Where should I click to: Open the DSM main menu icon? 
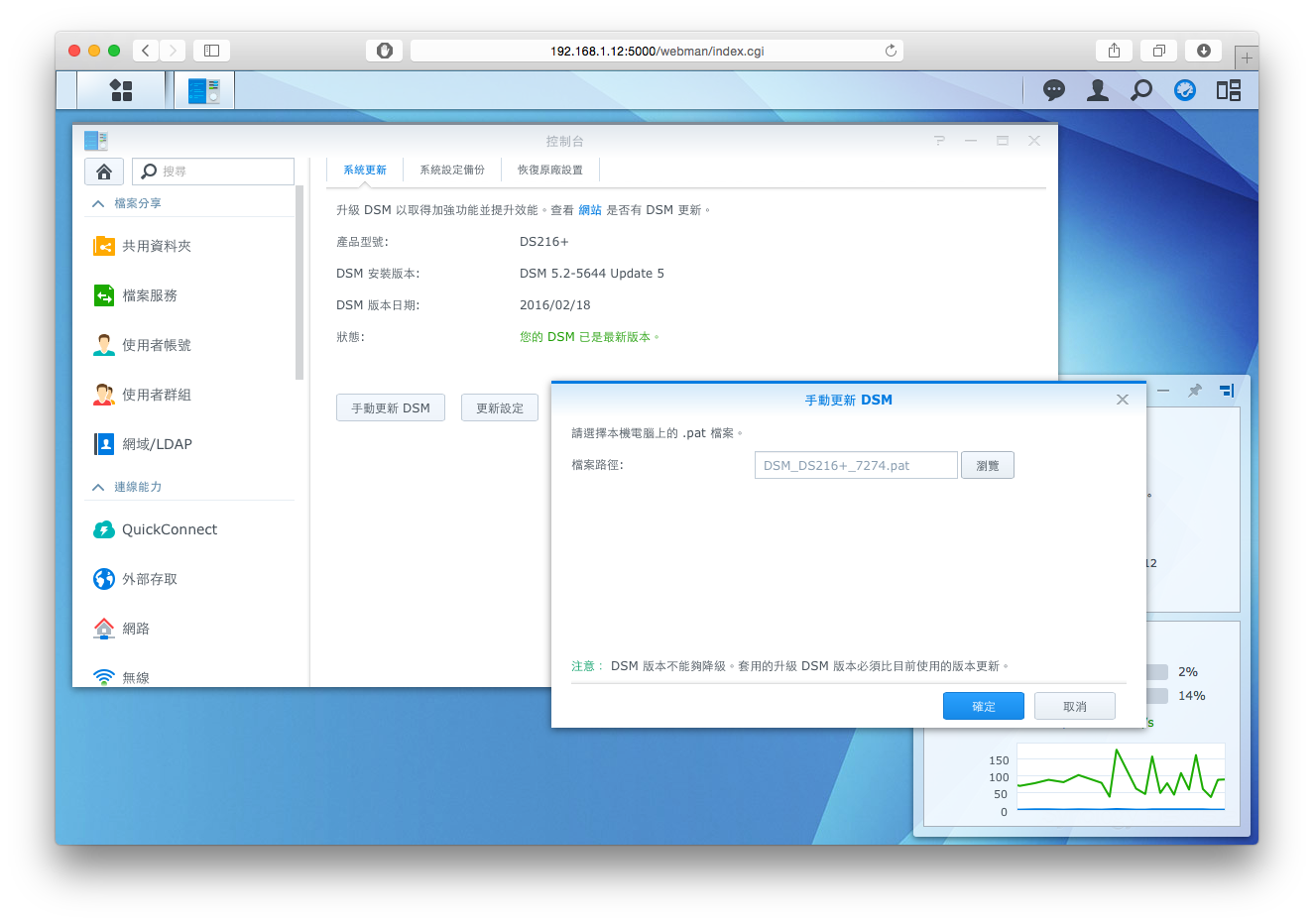pos(121,90)
